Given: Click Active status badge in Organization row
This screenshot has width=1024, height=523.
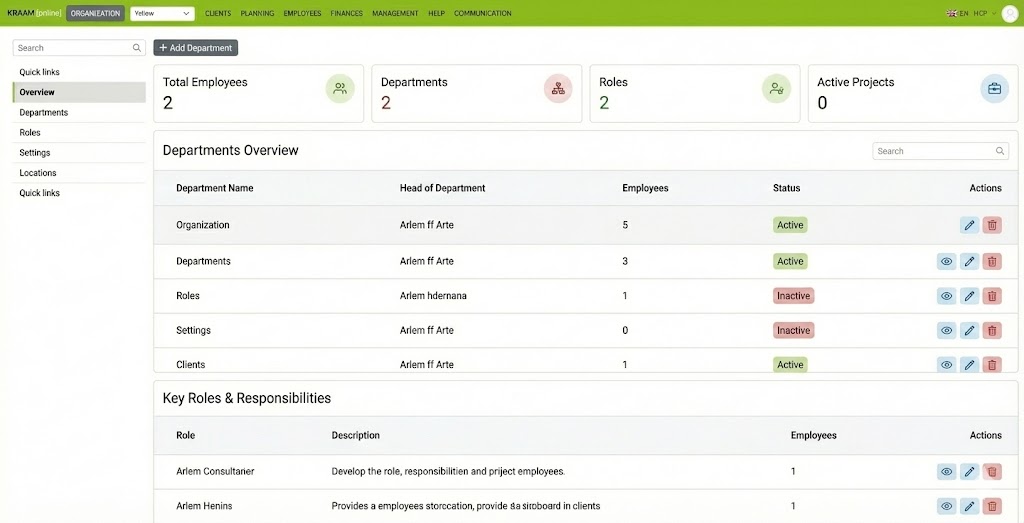Looking at the screenshot, I should (x=790, y=225).
